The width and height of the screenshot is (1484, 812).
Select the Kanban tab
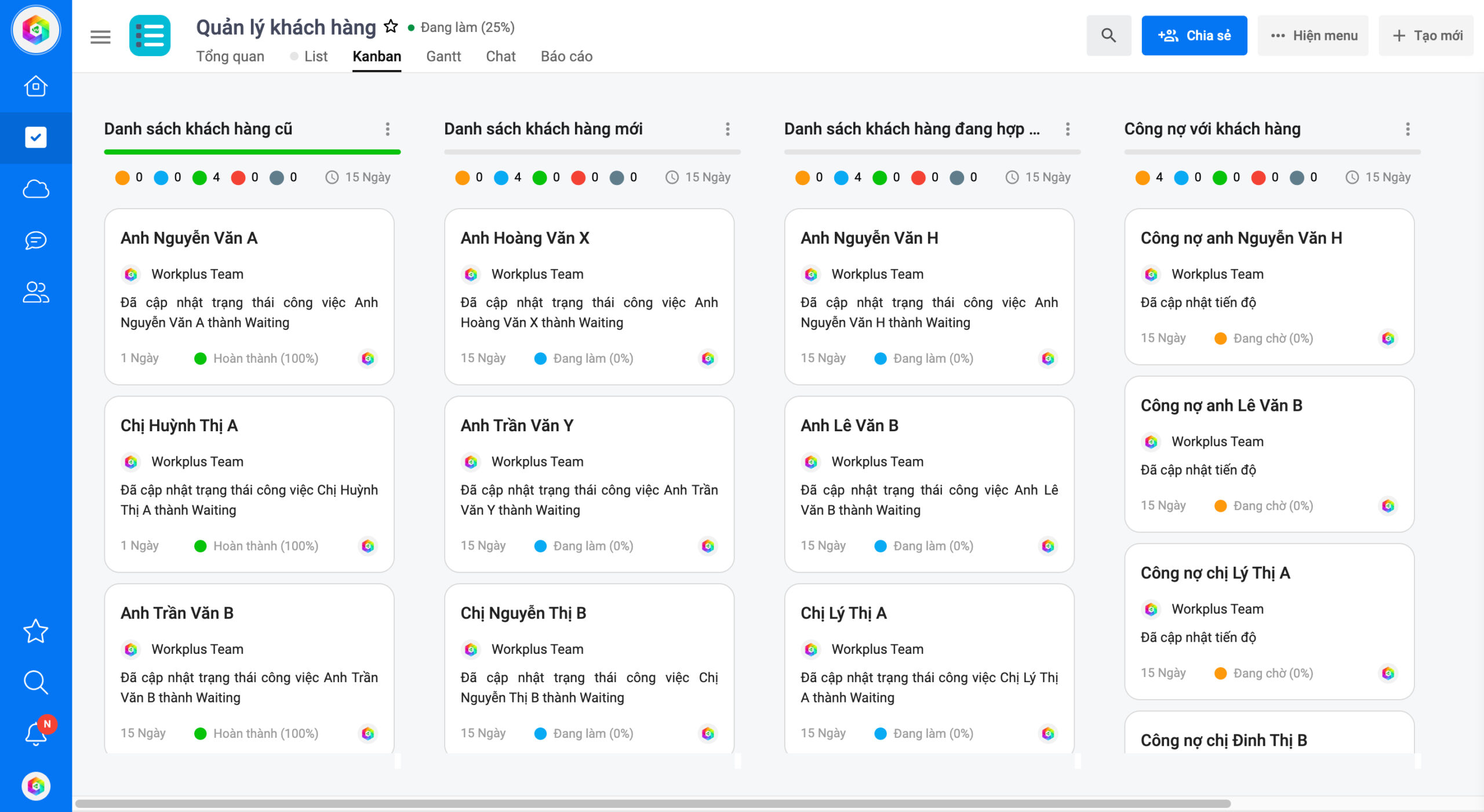377,56
